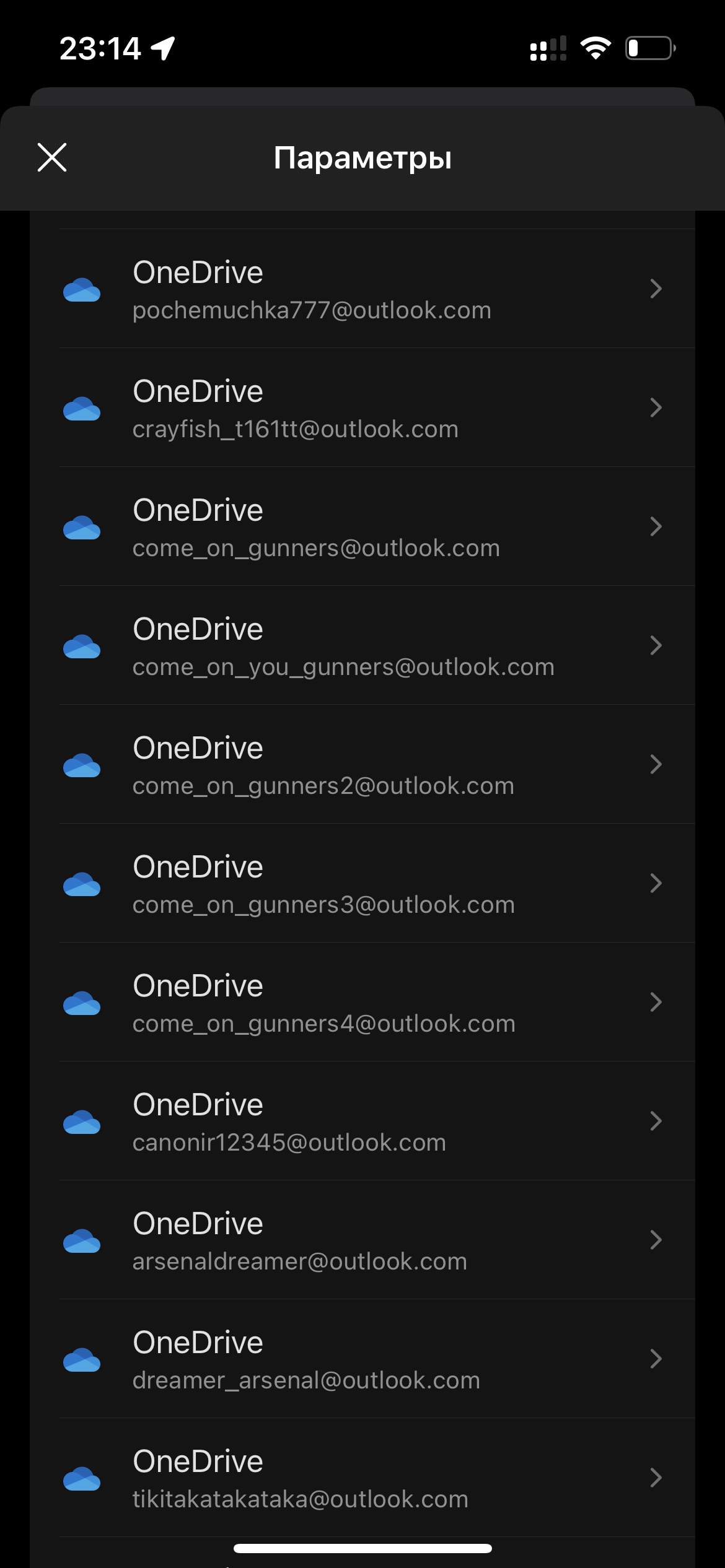Tap the OneDrive cloud icon for come_on_gunners@outlook.com
Image resolution: width=725 pixels, height=1568 pixels.
[x=82, y=527]
